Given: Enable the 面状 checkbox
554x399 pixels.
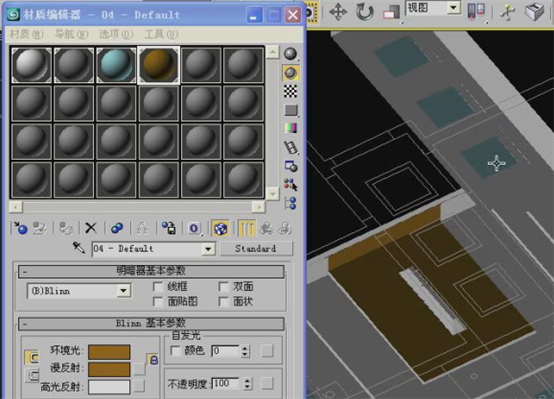Looking at the screenshot, I should click(x=224, y=301).
